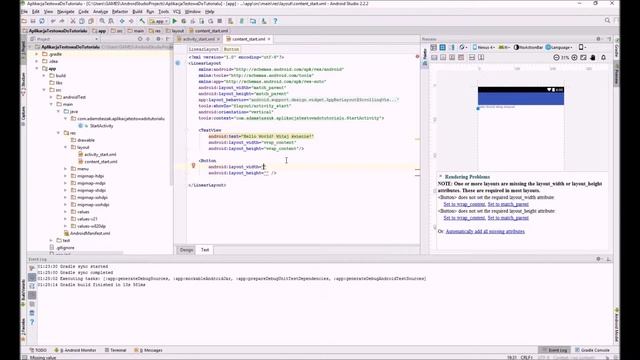
Task: Open the Refactor menu
Action: pyautogui.click(x=120, y=12)
